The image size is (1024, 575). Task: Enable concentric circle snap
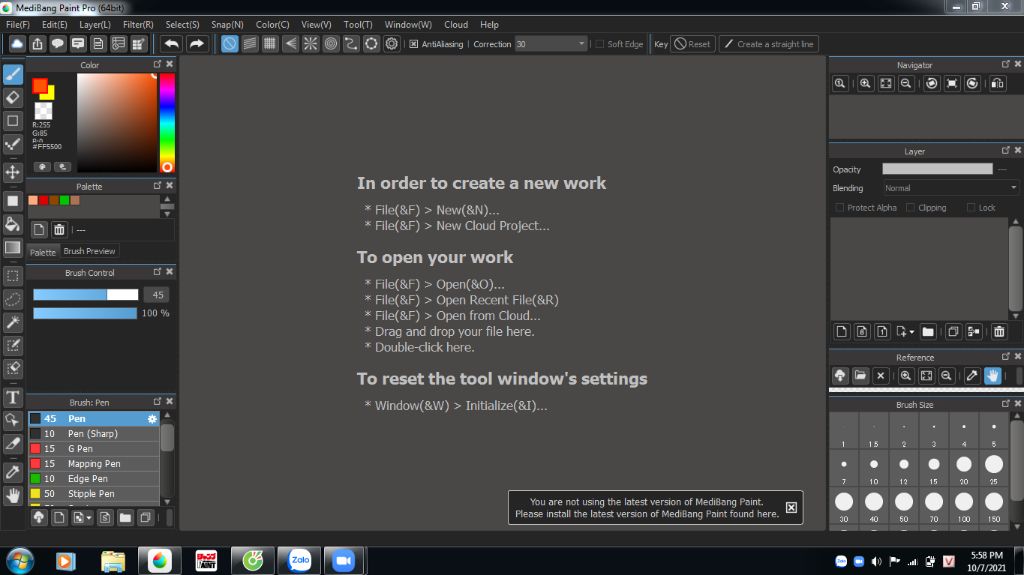point(330,44)
